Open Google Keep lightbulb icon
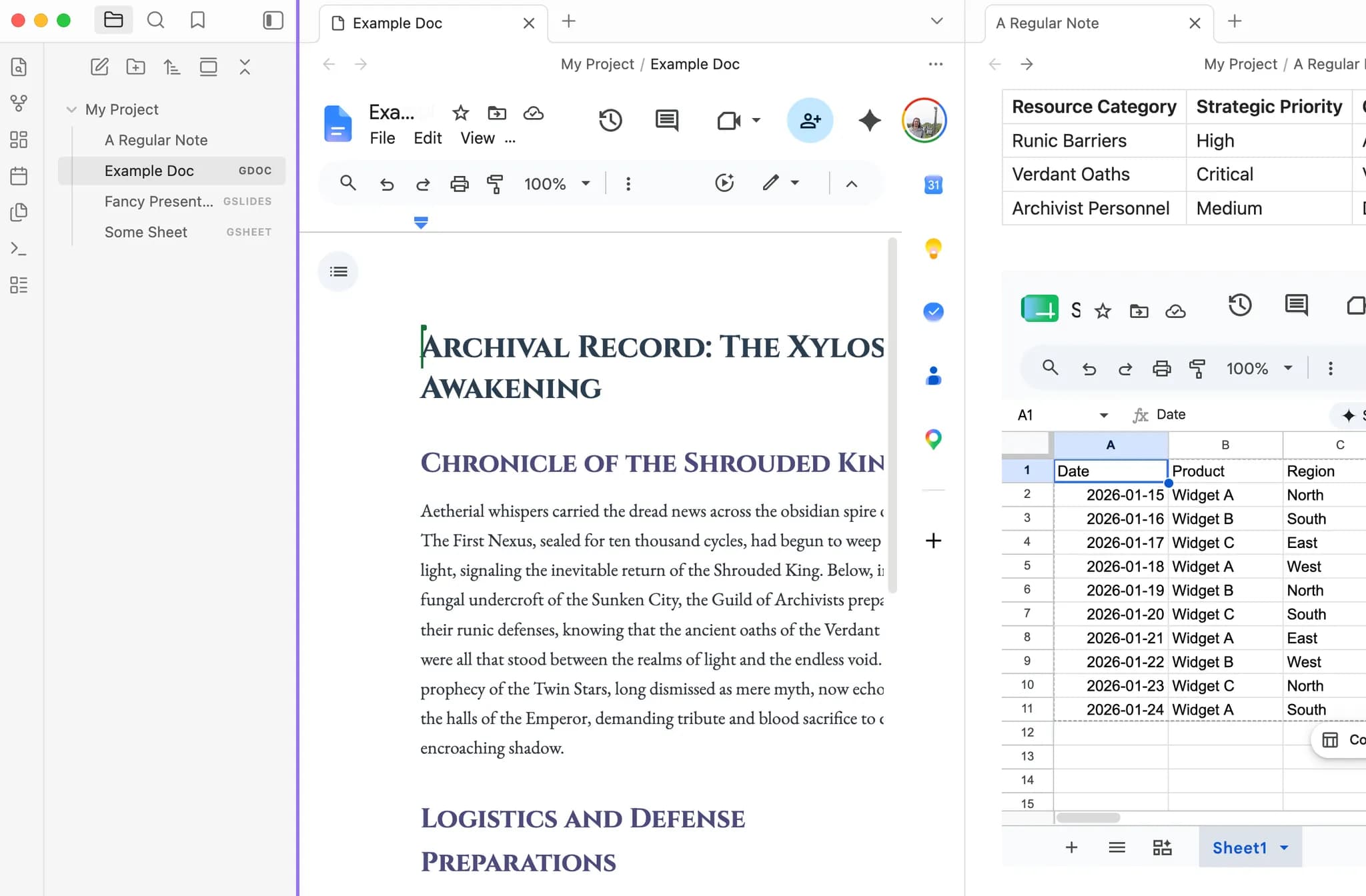The image size is (1366, 896). pyautogui.click(x=933, y=249)
